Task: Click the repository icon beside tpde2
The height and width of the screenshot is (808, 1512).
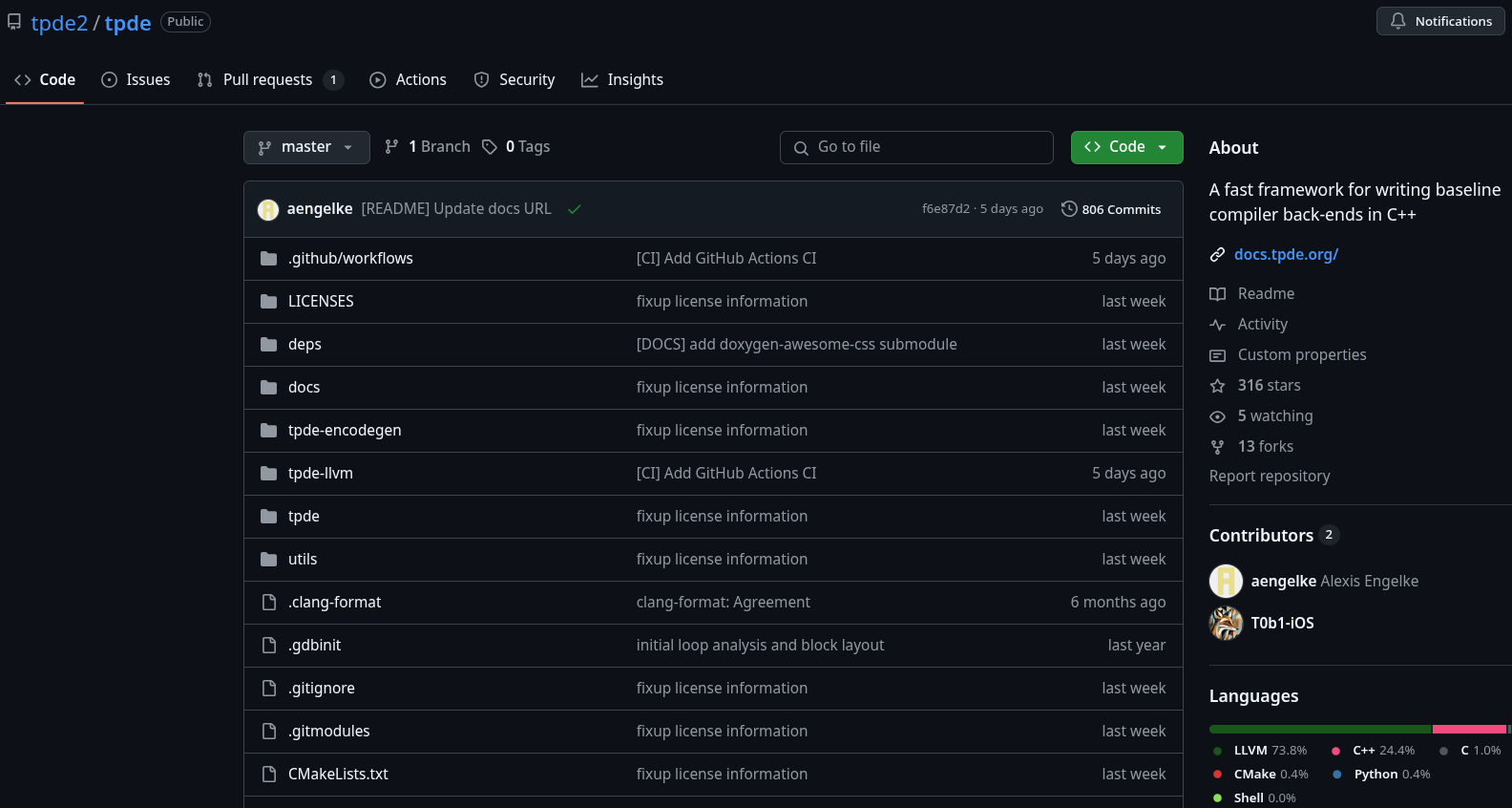Action: coord(14,22)
